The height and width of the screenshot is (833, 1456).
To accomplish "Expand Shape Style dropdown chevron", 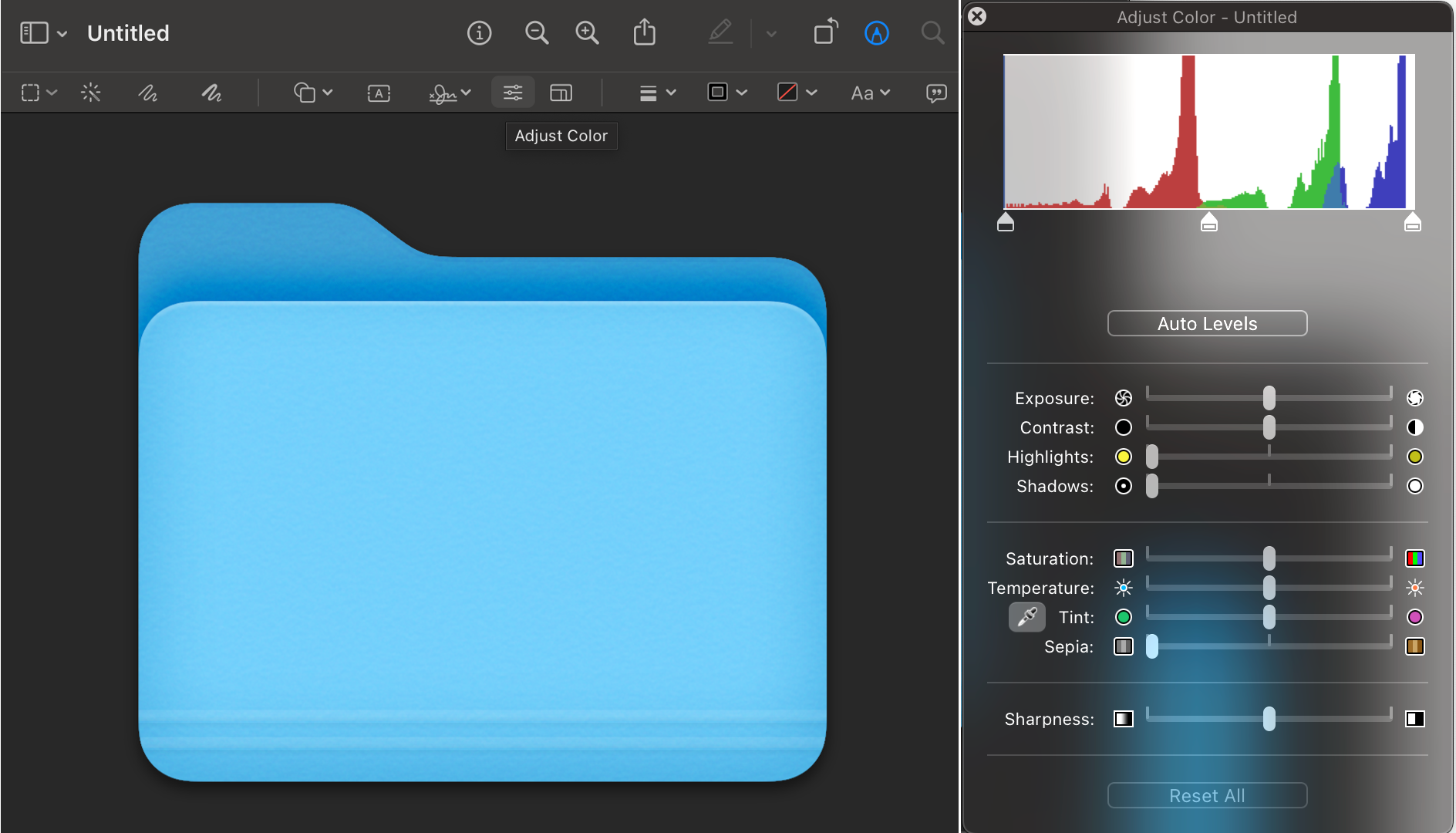I will (x=671, y=93).
